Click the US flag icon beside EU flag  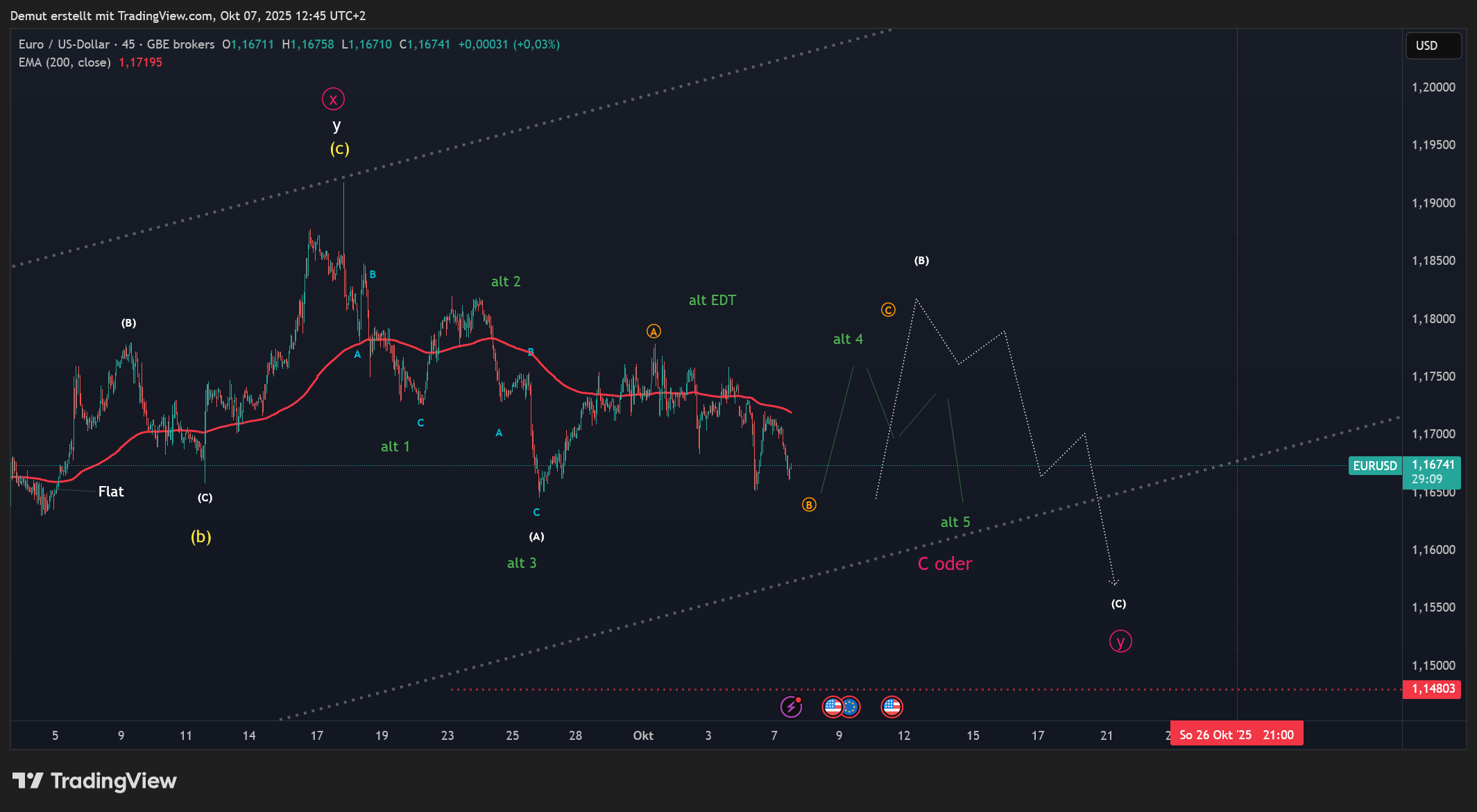point(832,707)
